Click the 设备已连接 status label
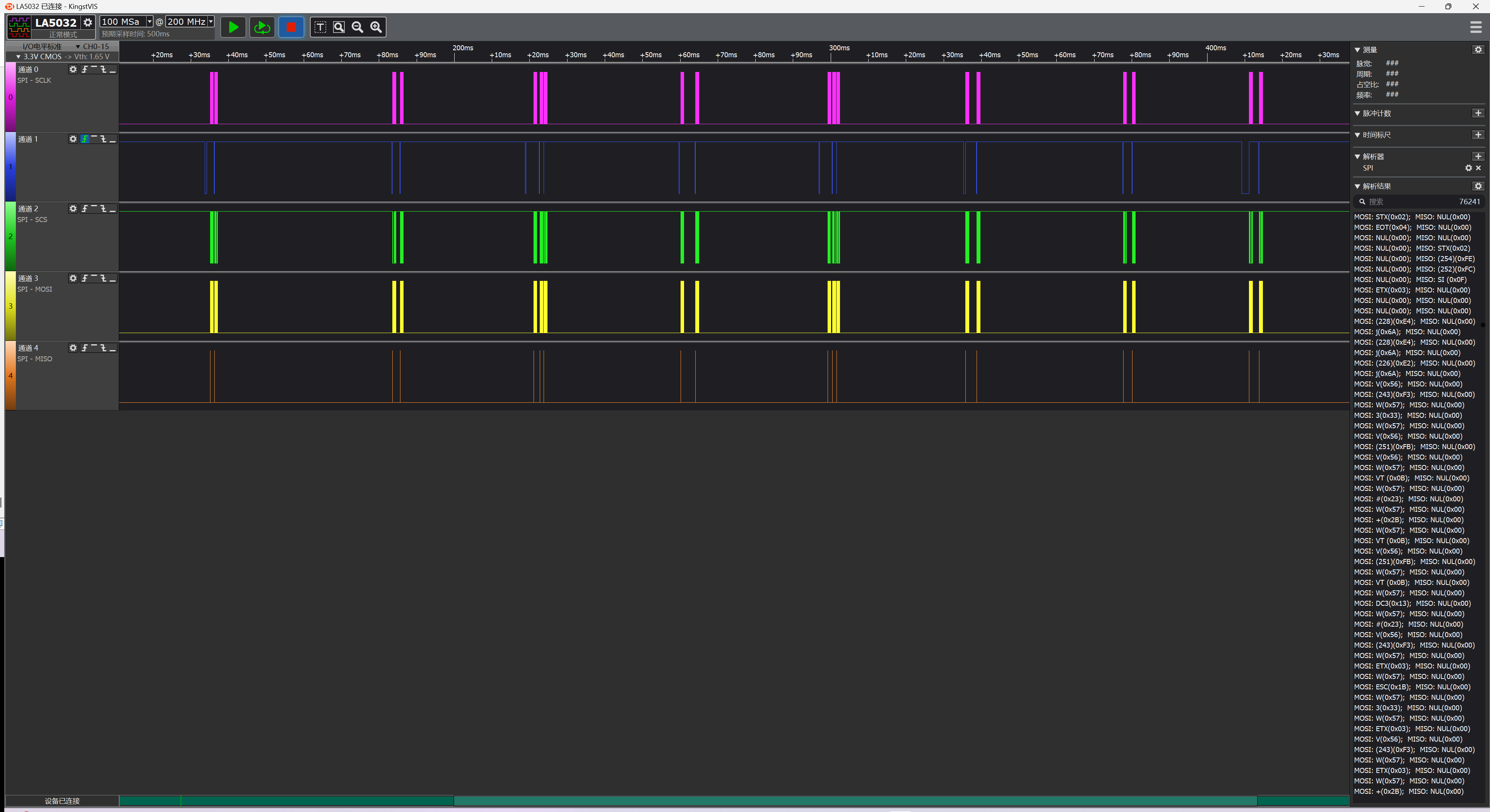1490x812 pixels. [x=62, y=801]
